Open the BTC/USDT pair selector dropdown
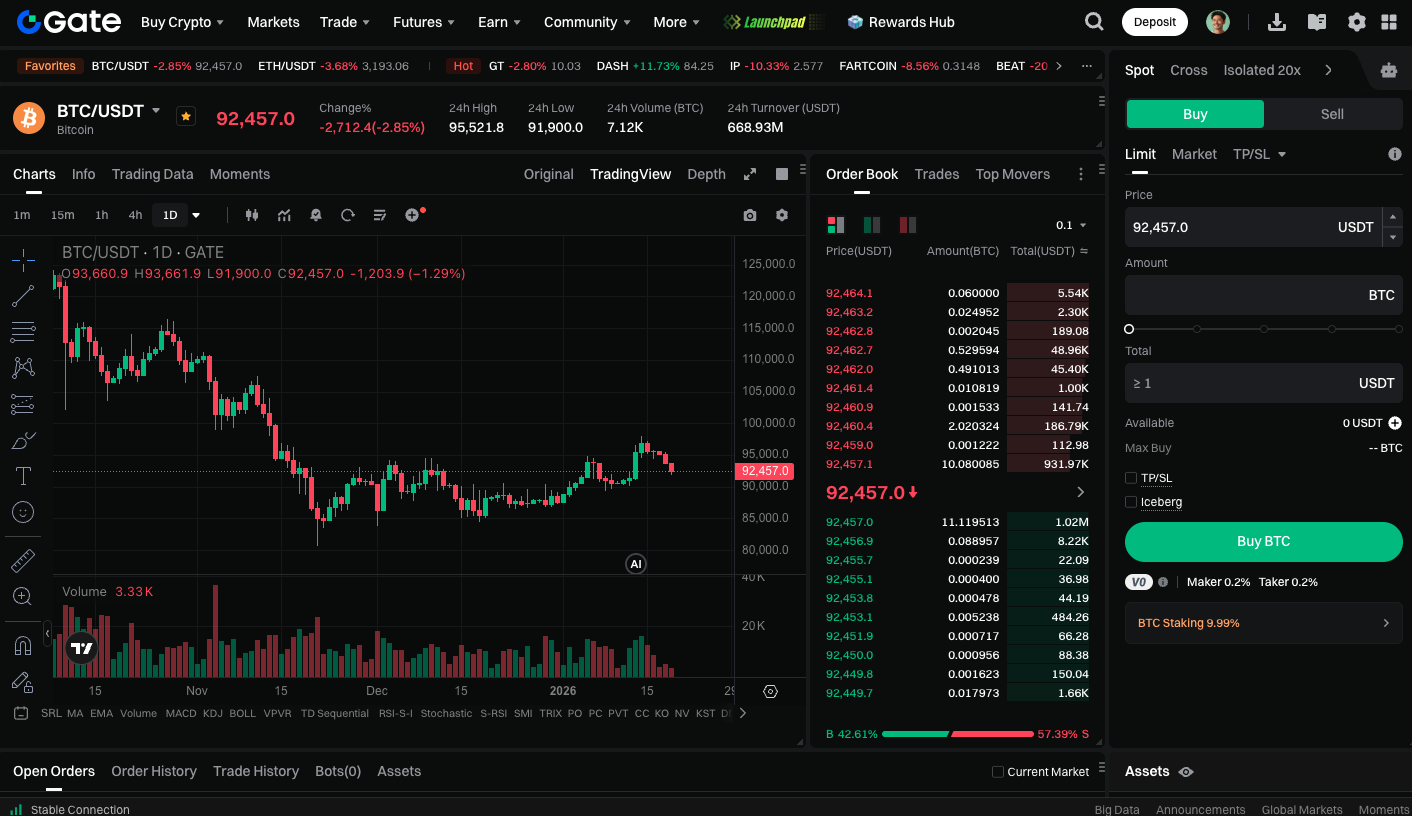Viewport: 1412px width, 816px height. coord(156,110)
